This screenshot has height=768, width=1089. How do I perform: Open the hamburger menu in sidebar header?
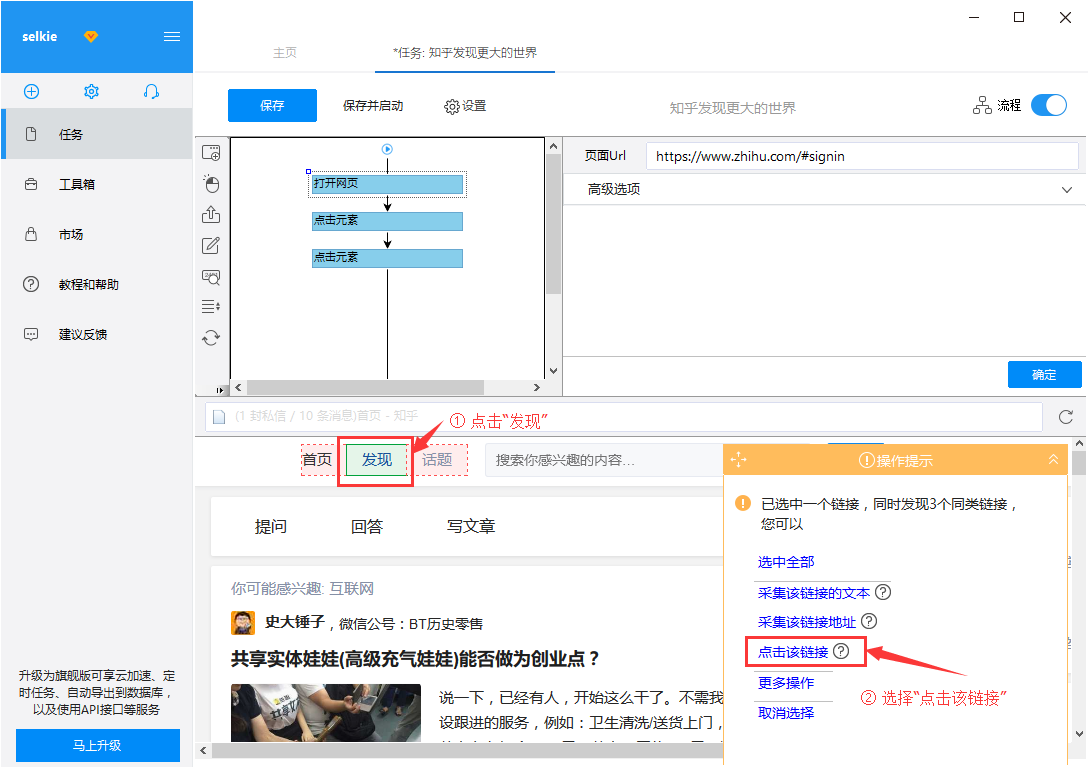click(172, 37)
